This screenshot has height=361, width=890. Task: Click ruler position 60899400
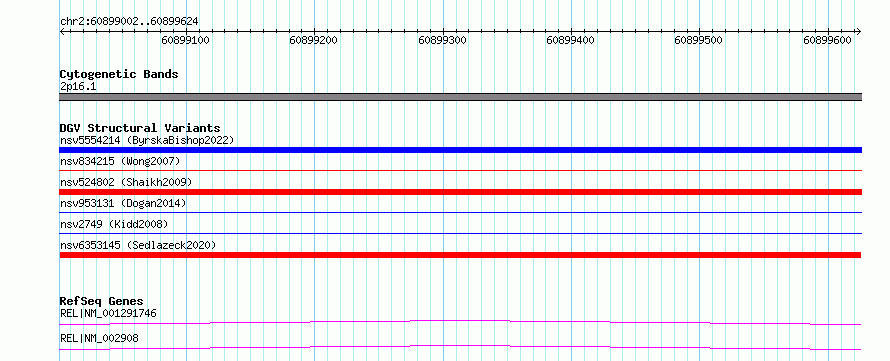[x=570, y=40]
